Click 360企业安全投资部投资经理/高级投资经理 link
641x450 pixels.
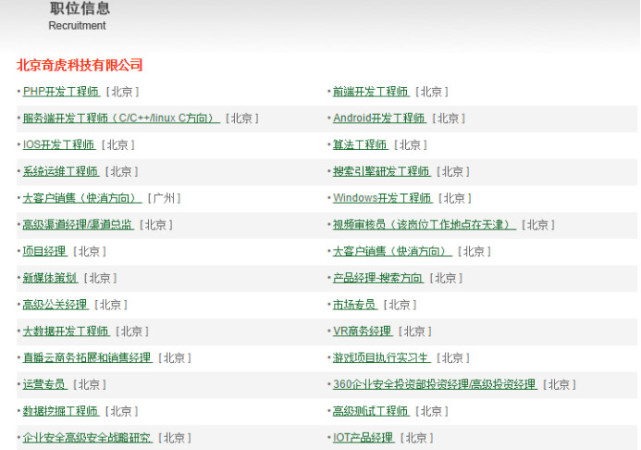[x=435, y=384]
